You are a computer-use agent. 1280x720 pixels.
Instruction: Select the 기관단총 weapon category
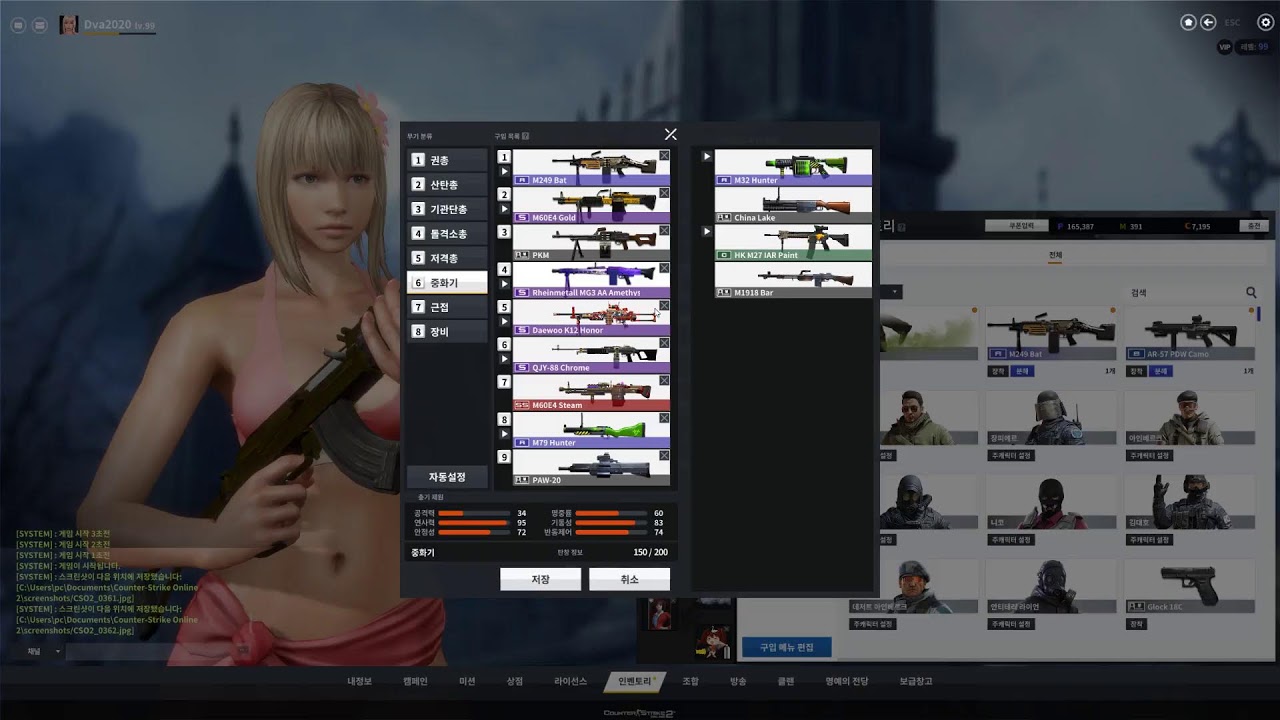point(447,209)
